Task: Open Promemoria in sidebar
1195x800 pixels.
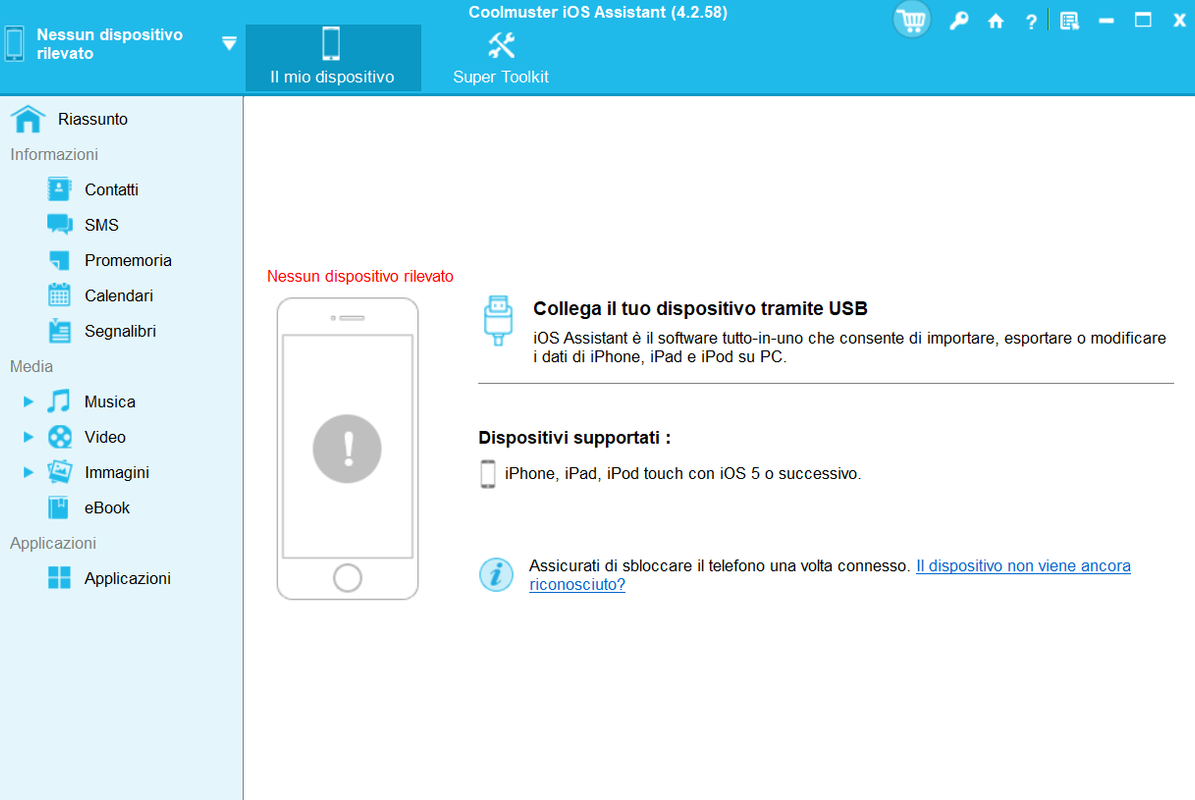Action: click(128, 261)
